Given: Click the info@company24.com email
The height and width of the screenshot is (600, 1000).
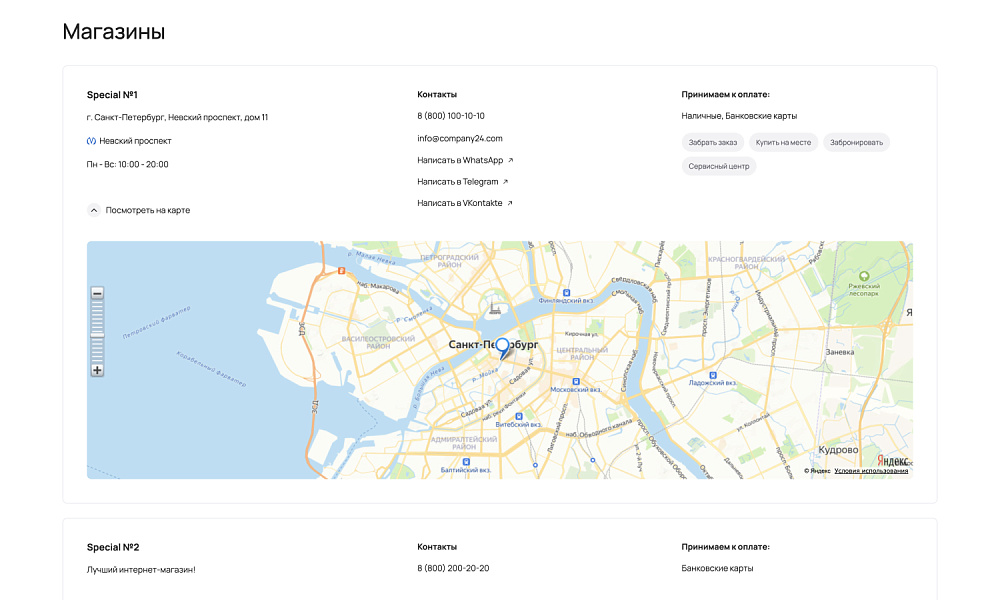Looking at the screenshot, I should pyautogui.click(x=460, y=138).
